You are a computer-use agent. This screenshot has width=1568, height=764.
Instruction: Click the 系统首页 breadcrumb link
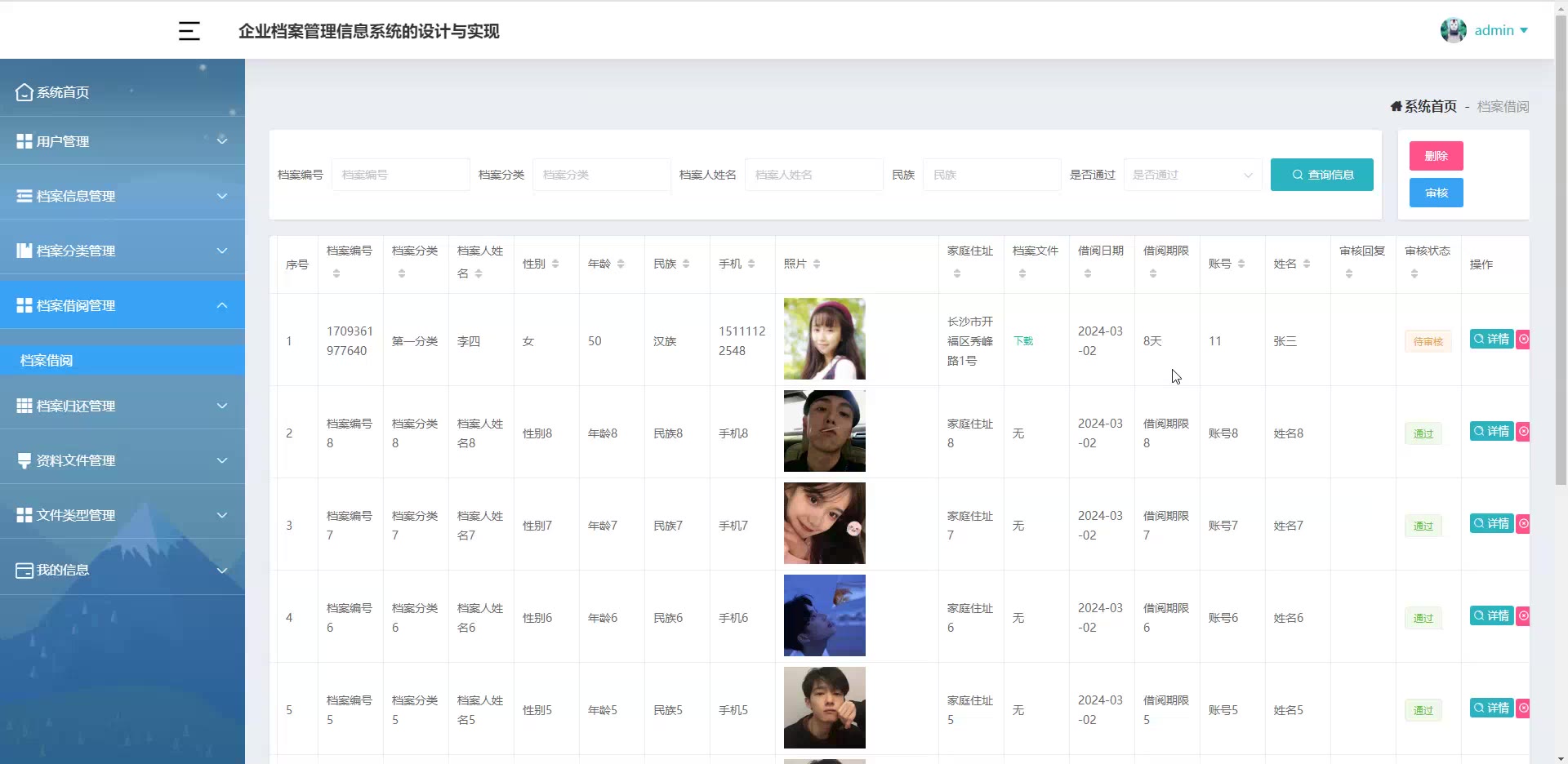click(x=1430, y=106)
